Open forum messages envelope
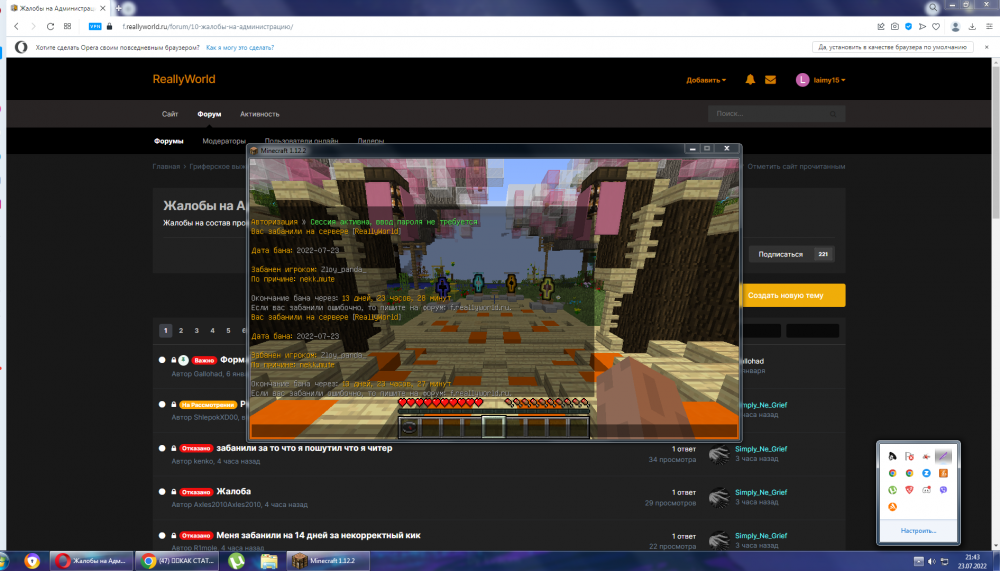1000x571 pixels. pos(770,80)
